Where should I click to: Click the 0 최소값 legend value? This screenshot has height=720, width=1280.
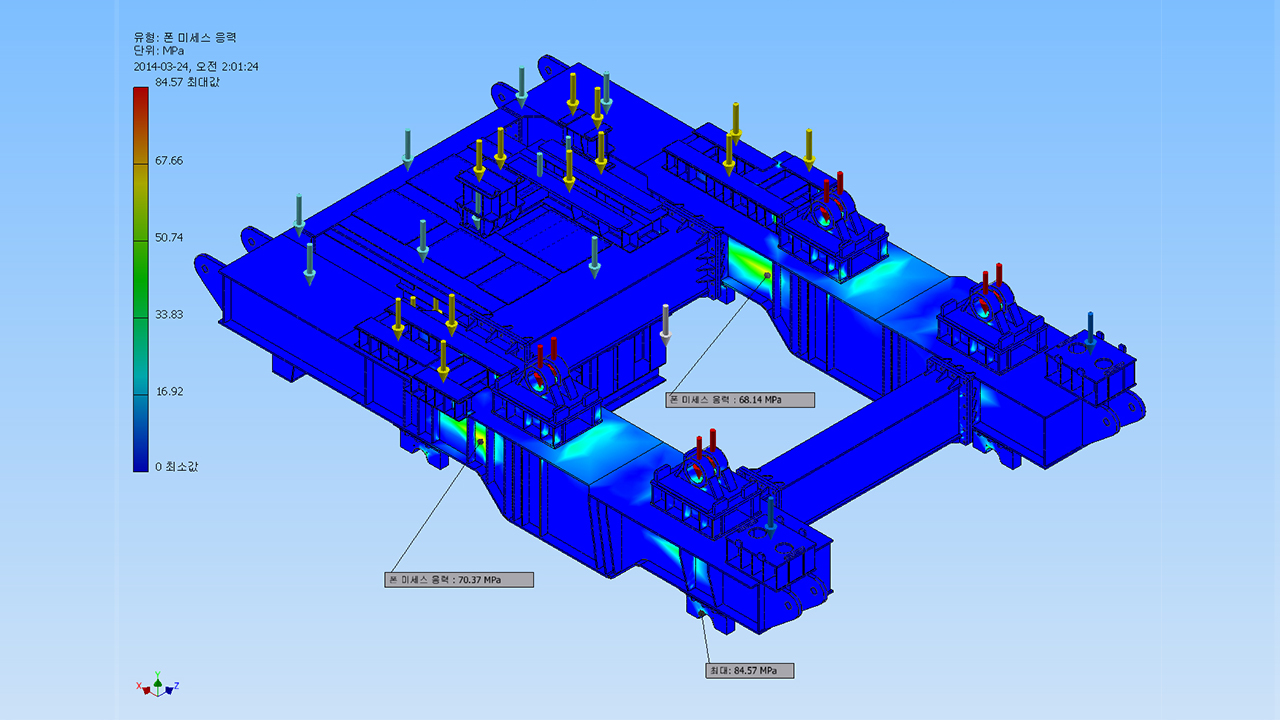[176, 466]
